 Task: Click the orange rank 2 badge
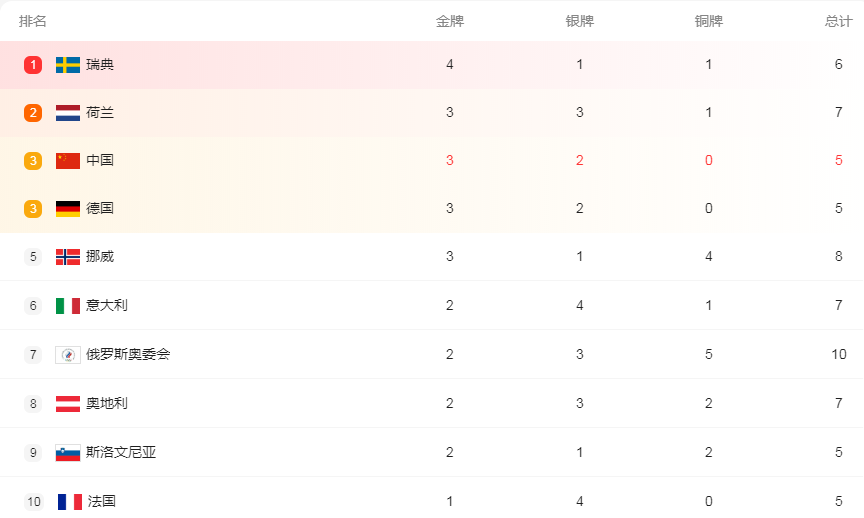tap(33, 112)
